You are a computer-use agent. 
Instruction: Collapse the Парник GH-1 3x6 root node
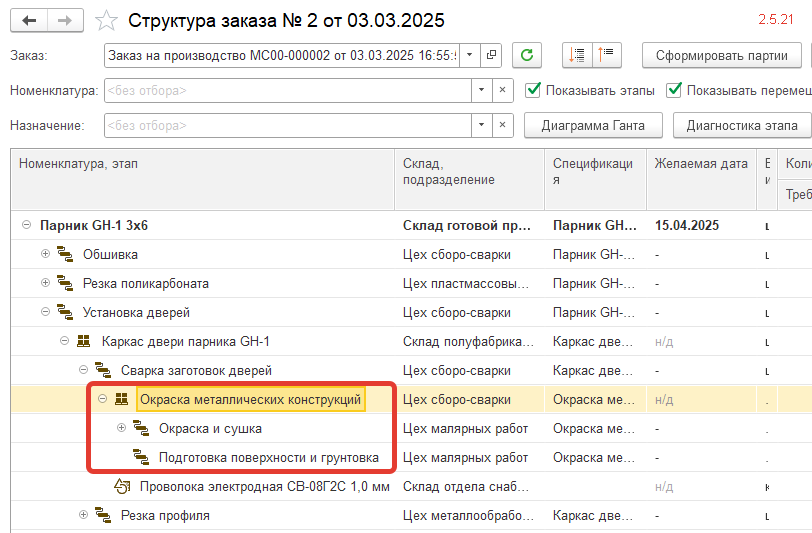pyautogui.click(x=26, y=225)
